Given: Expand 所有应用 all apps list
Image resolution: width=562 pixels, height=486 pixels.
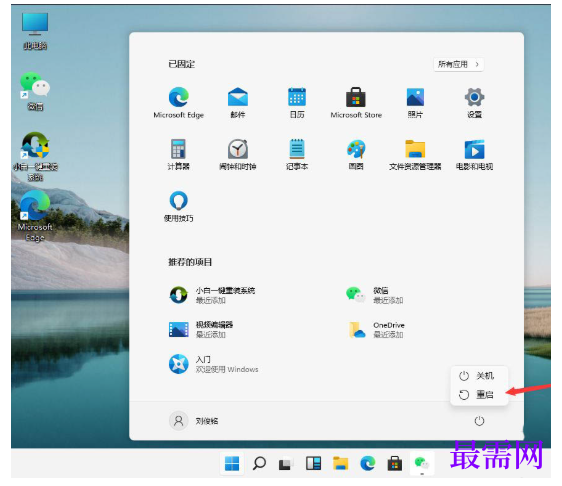Looking at the screenshot, I should (458, 65).
